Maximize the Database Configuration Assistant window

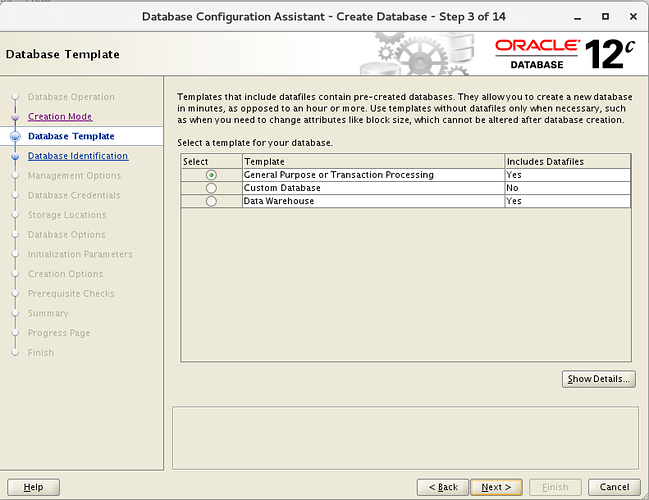(x=605, y=17)
